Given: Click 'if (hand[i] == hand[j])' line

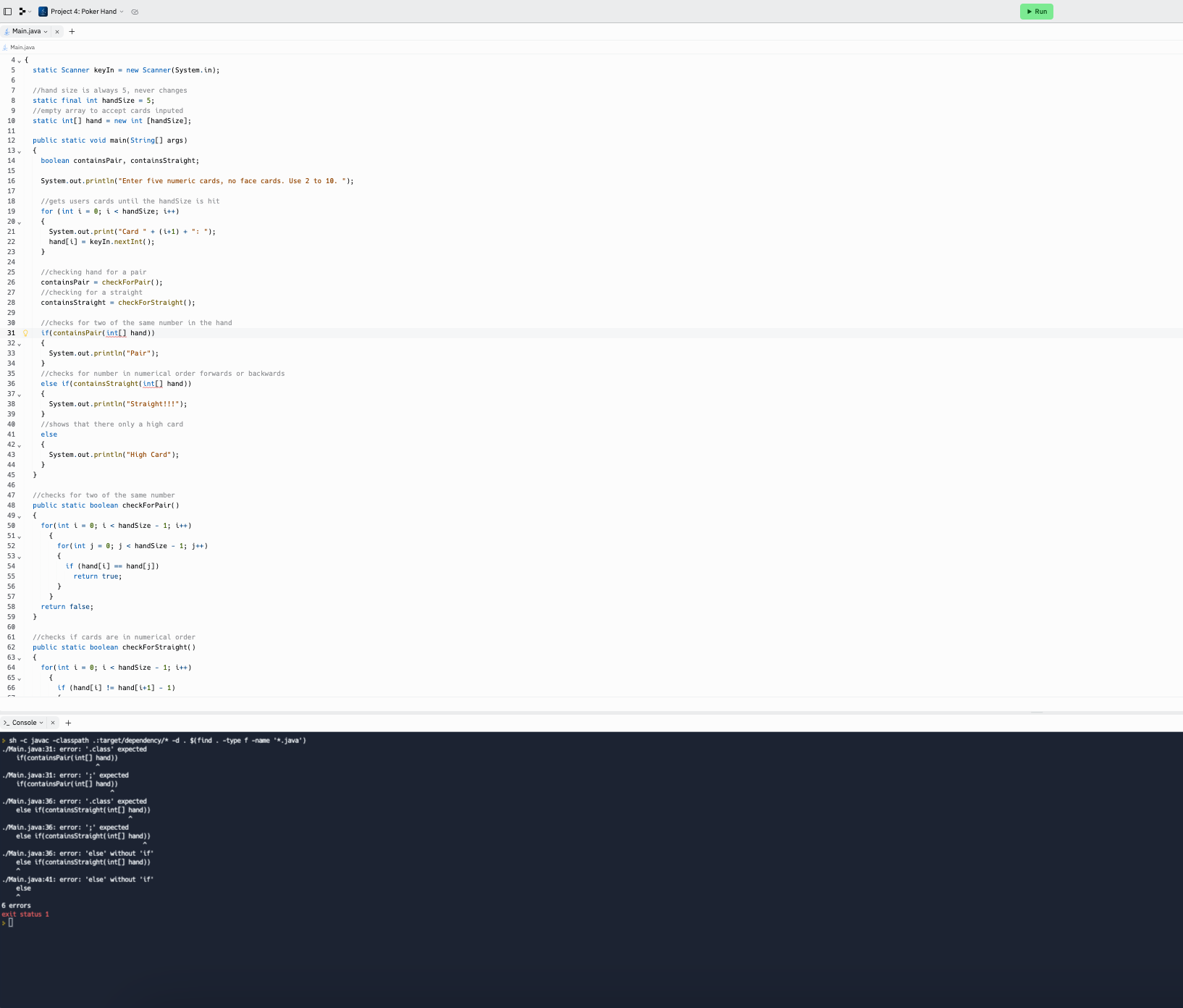Looking at the screenshot, I should coord(112,566).
